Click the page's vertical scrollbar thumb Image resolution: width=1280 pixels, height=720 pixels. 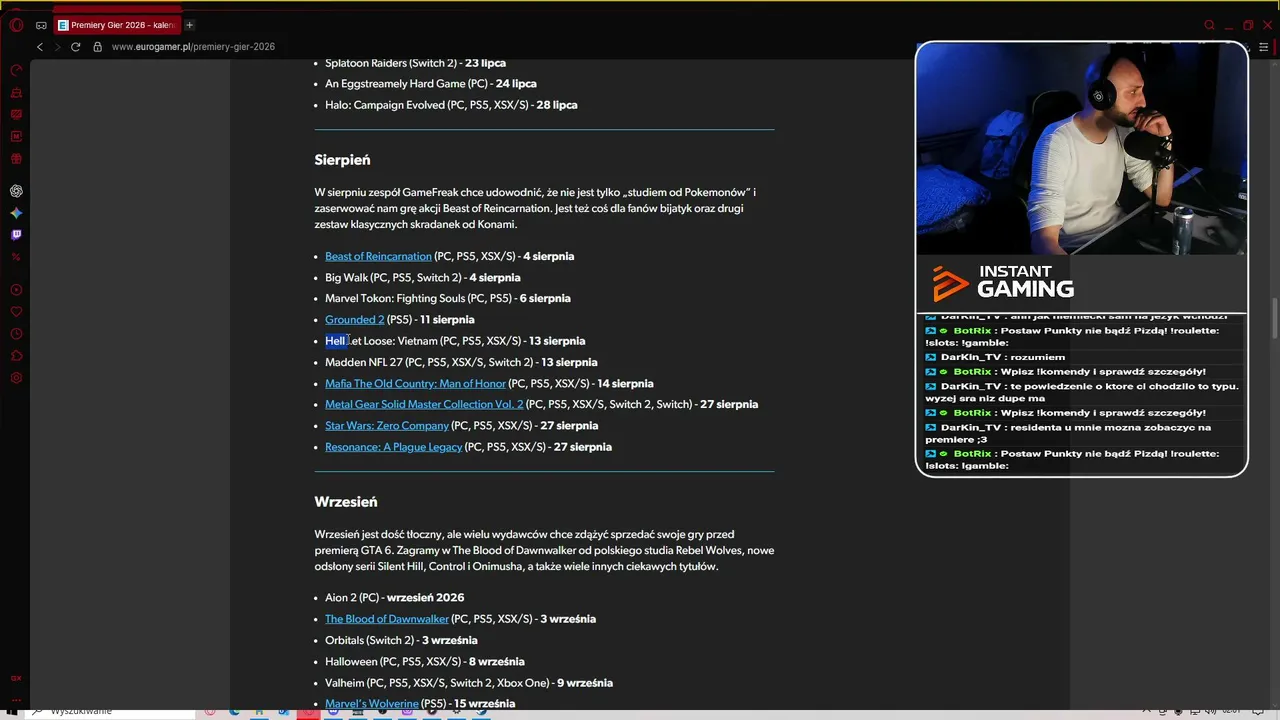click(x=1274, y=318)
